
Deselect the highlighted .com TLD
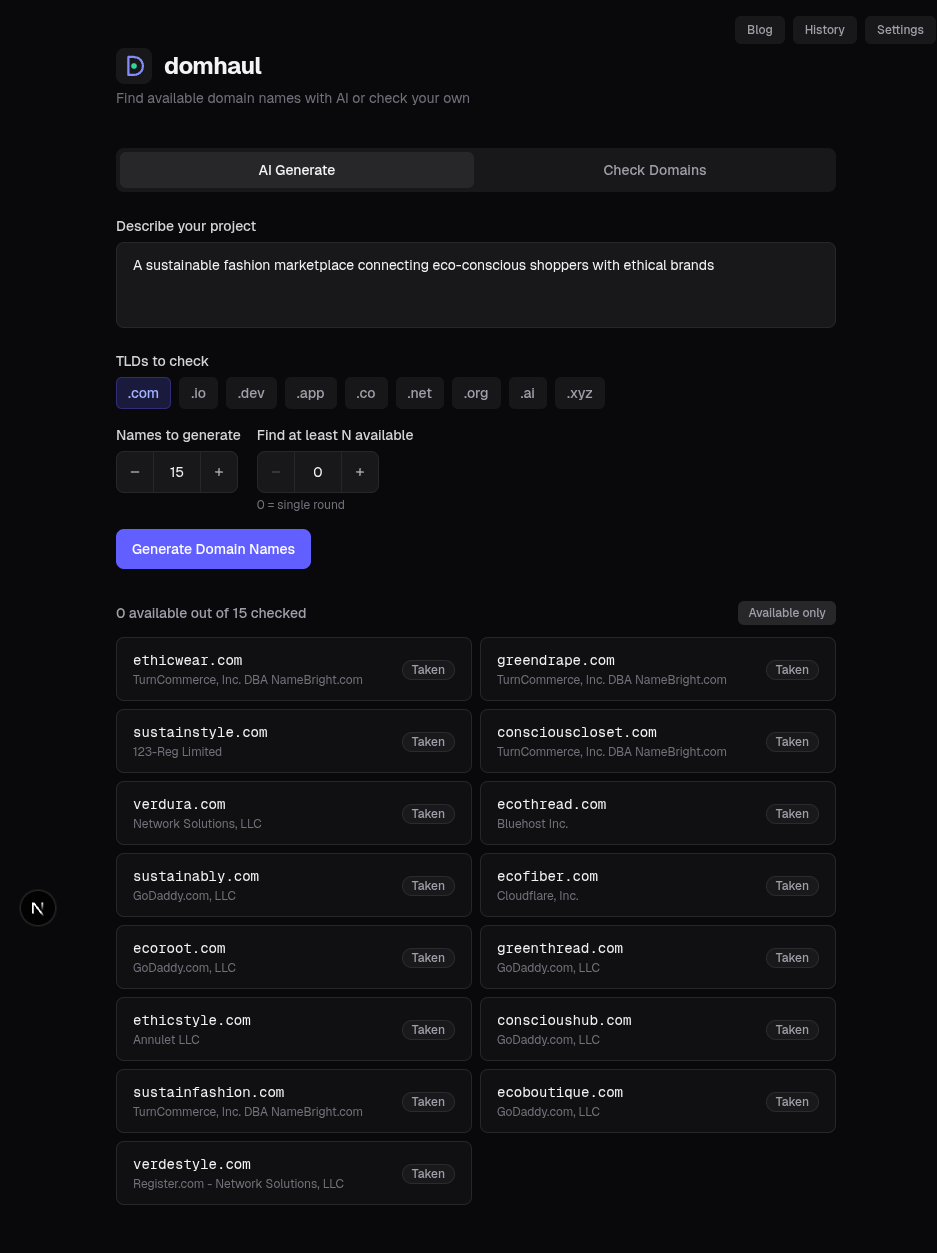point(143,393)
